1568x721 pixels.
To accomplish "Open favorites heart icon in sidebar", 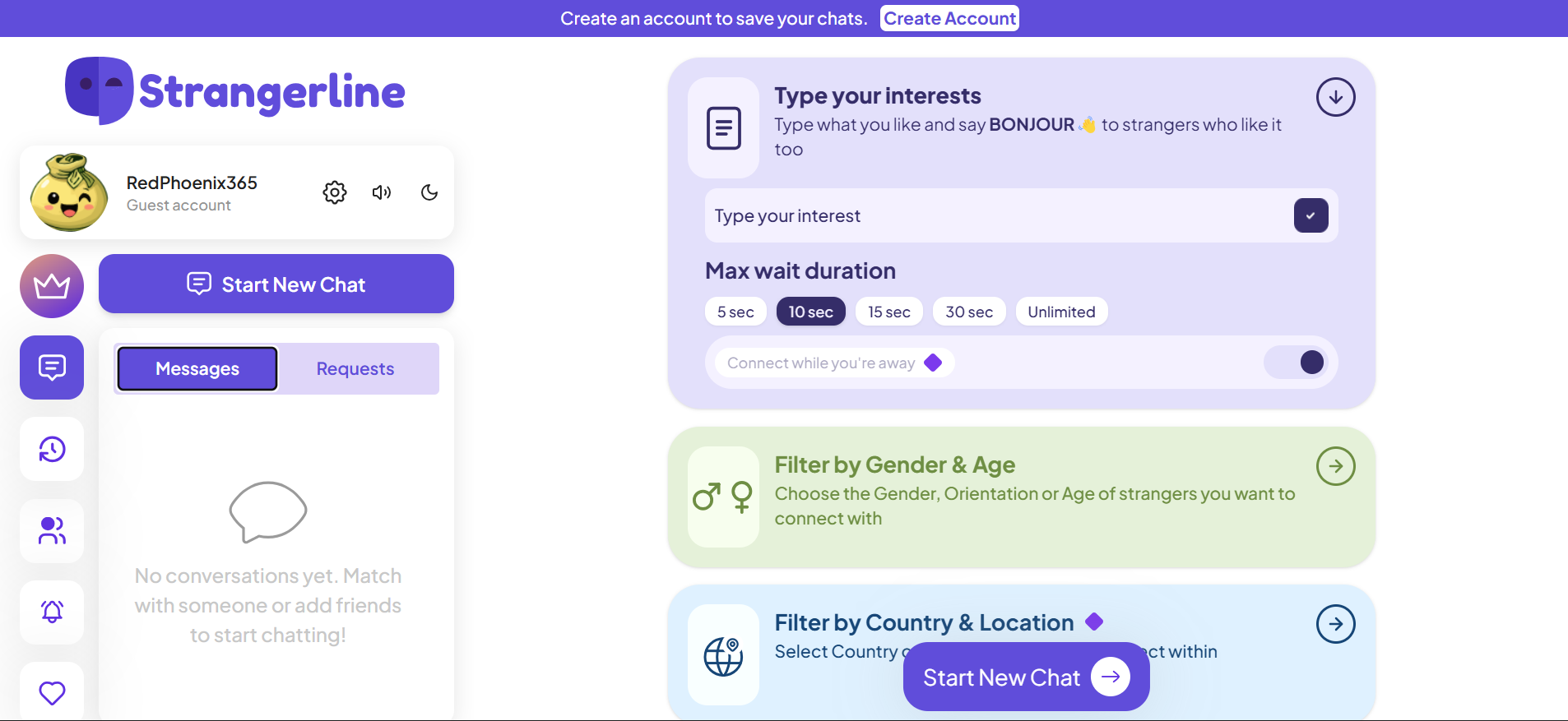I will [x=52, y=692].
